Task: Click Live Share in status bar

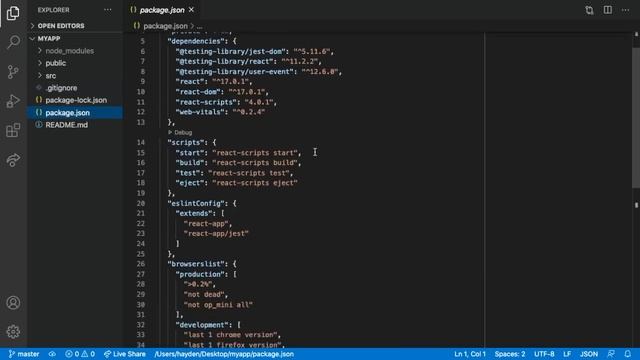Action: pos(124,354)
